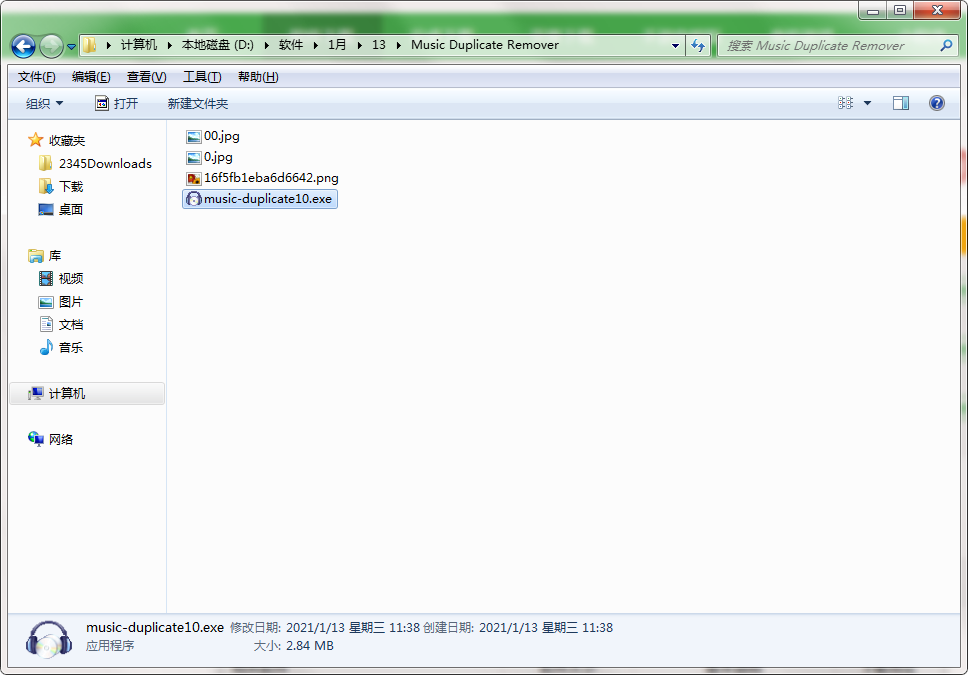Click the search magnifier icon
This screenshot has height=675, width=968.
[946, 46]
